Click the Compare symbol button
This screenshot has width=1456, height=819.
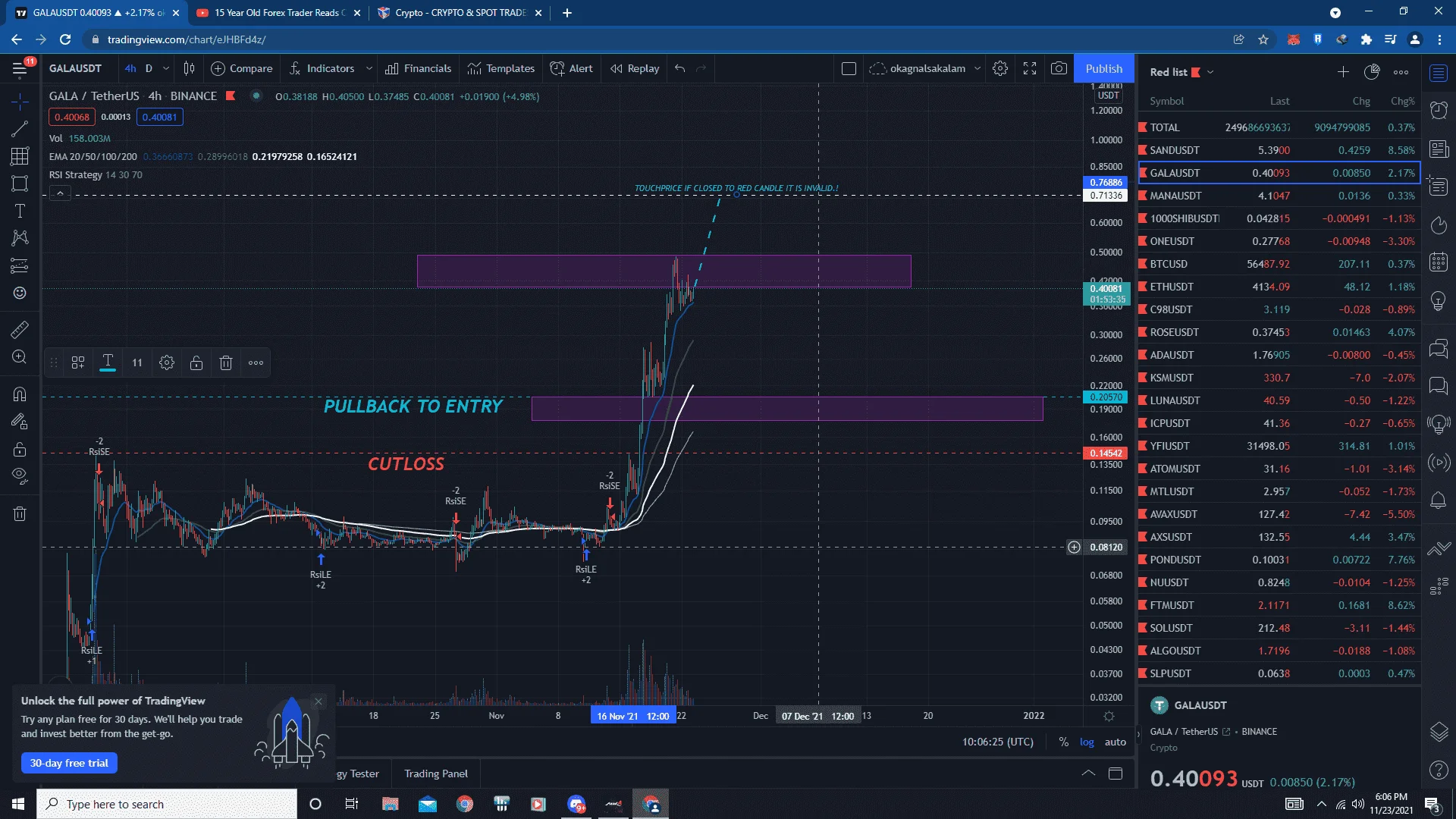241,68
